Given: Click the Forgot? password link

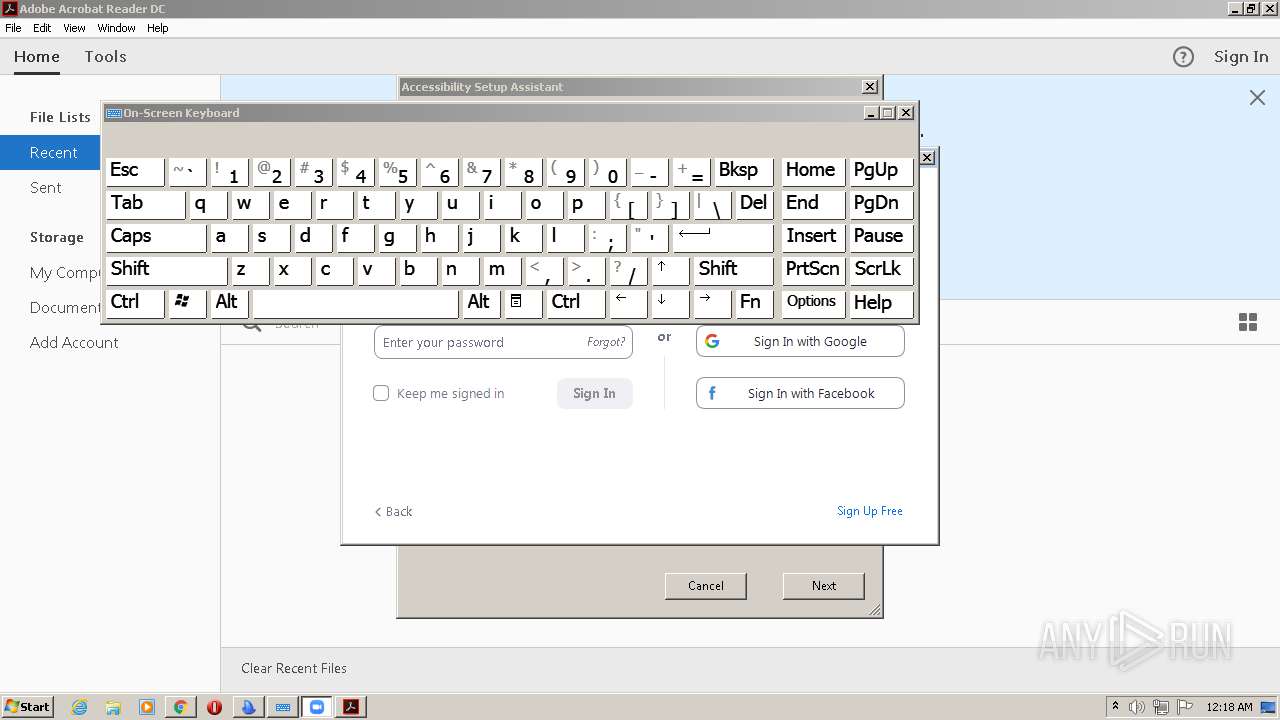Looking at the screenshot, I should click(606, 342).
